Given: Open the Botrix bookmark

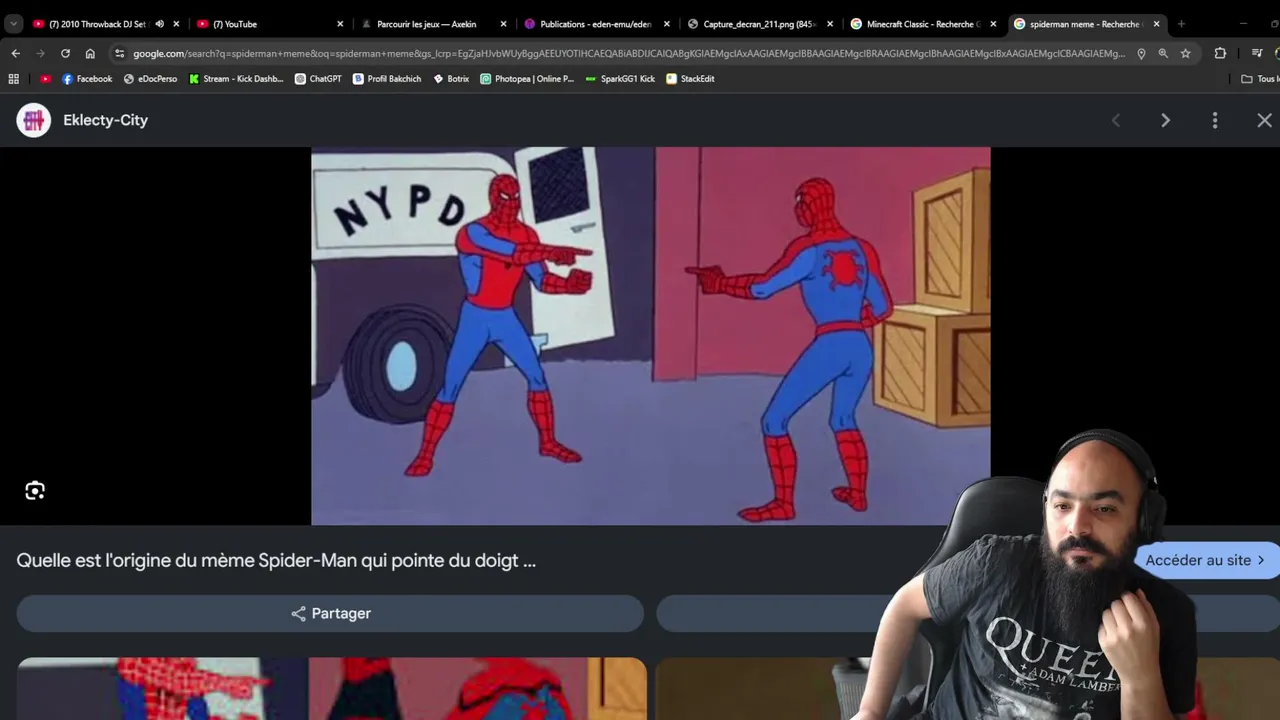Looking at the screenshot, I should [x=451, y=78].
